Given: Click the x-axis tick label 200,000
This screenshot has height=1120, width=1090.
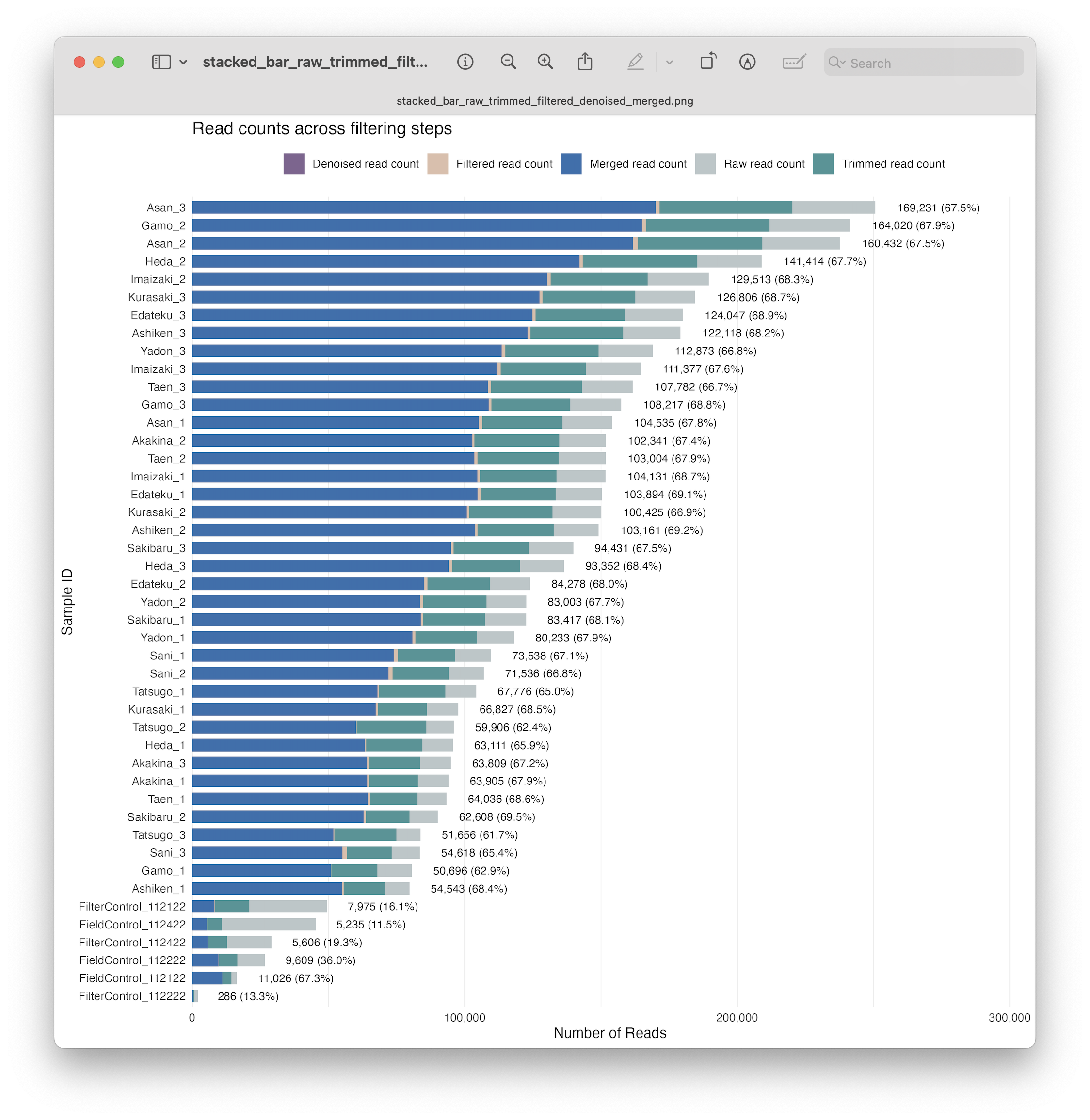Looking at the screenshot, I should 737,1018.
